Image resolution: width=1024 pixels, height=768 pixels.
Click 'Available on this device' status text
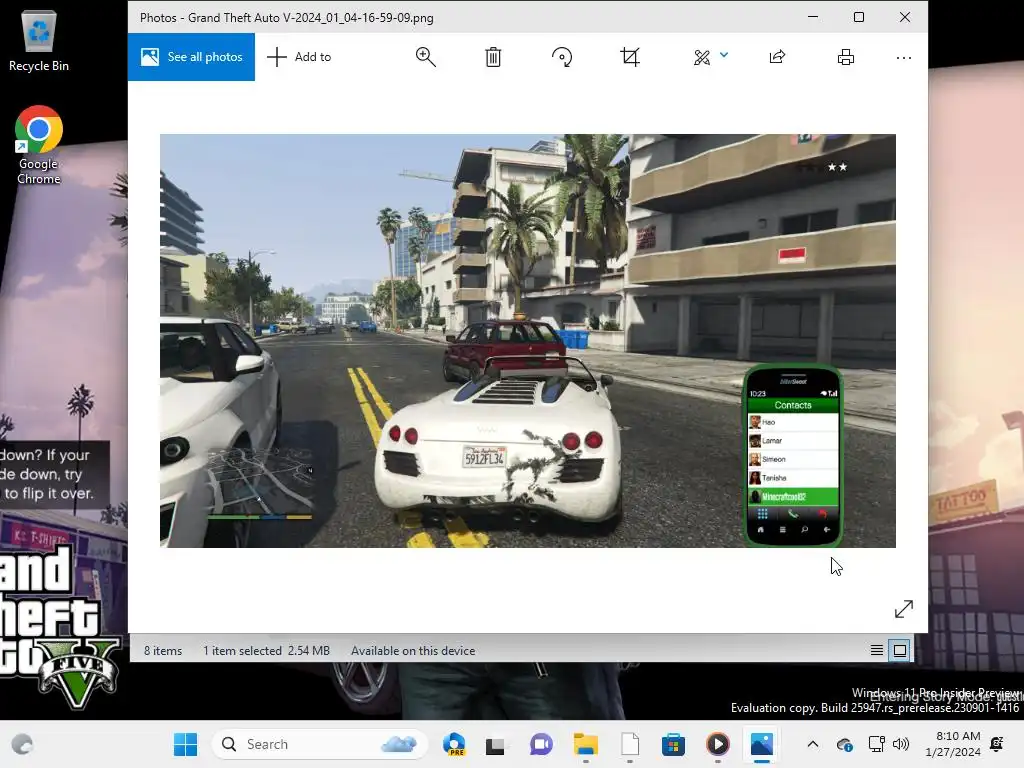tap(413, 651)
